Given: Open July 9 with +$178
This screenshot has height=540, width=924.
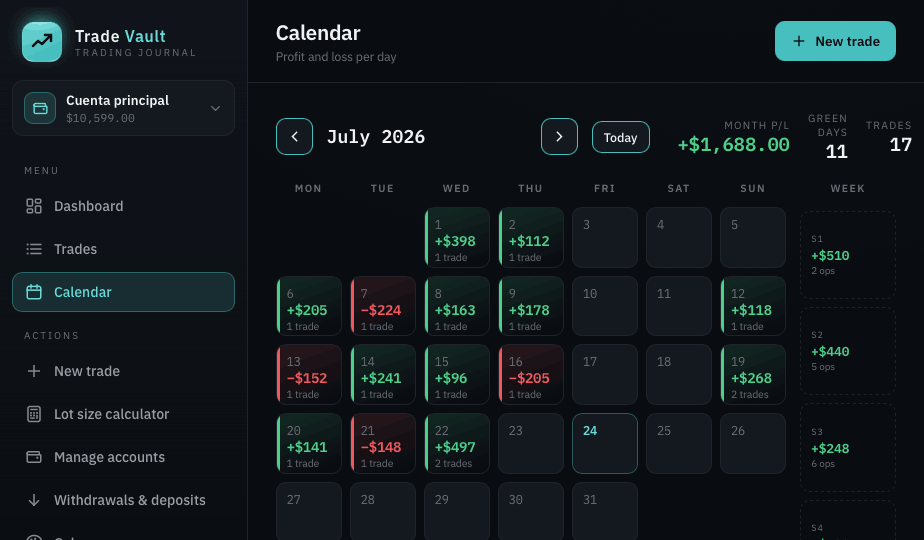Looking at the screenshot, I should click(531, 307).
